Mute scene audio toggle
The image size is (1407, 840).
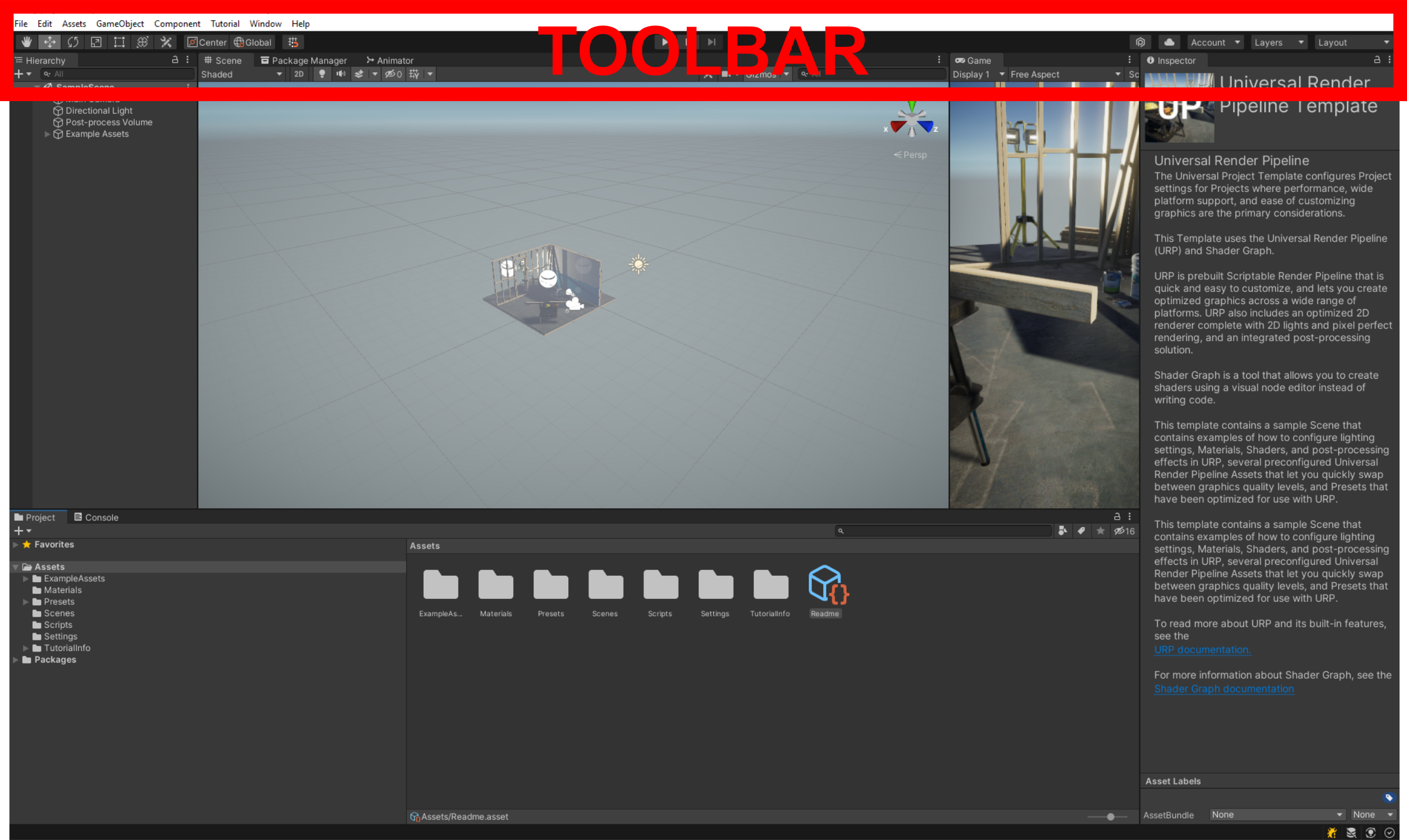click(341, 74)
